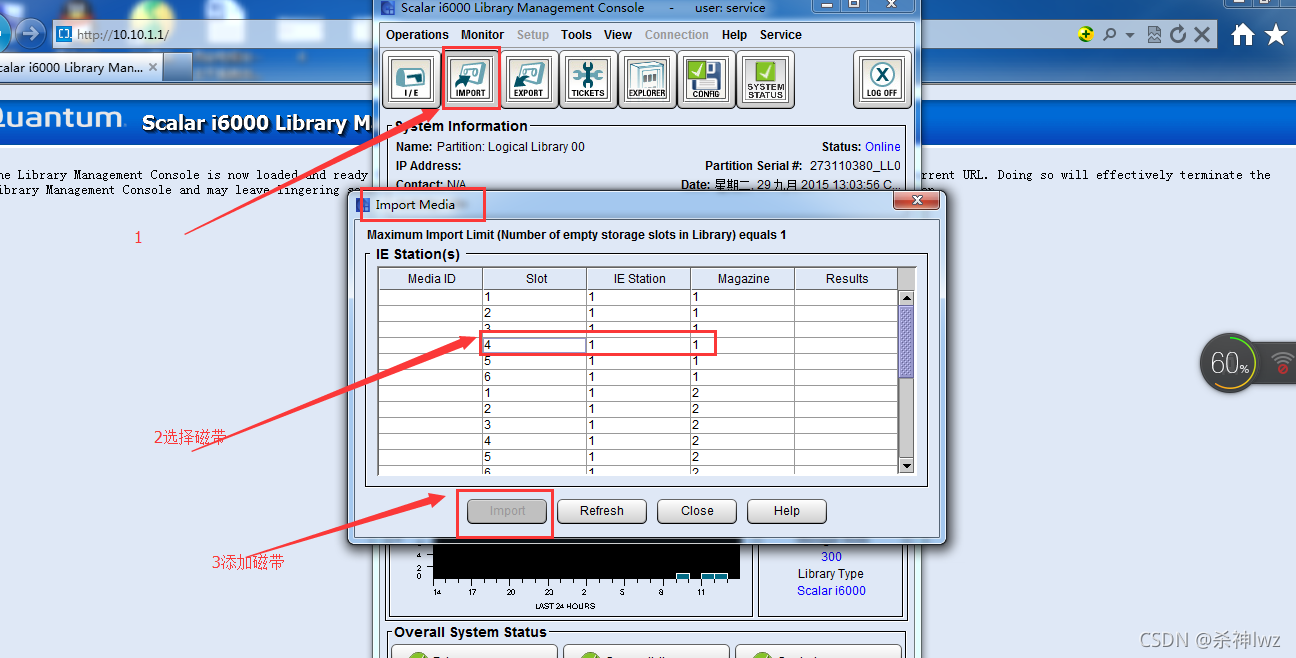Select slot 5 row of magazine 2
The height and width of the screenshot is (658, 1296).
[x=638, y=457]
